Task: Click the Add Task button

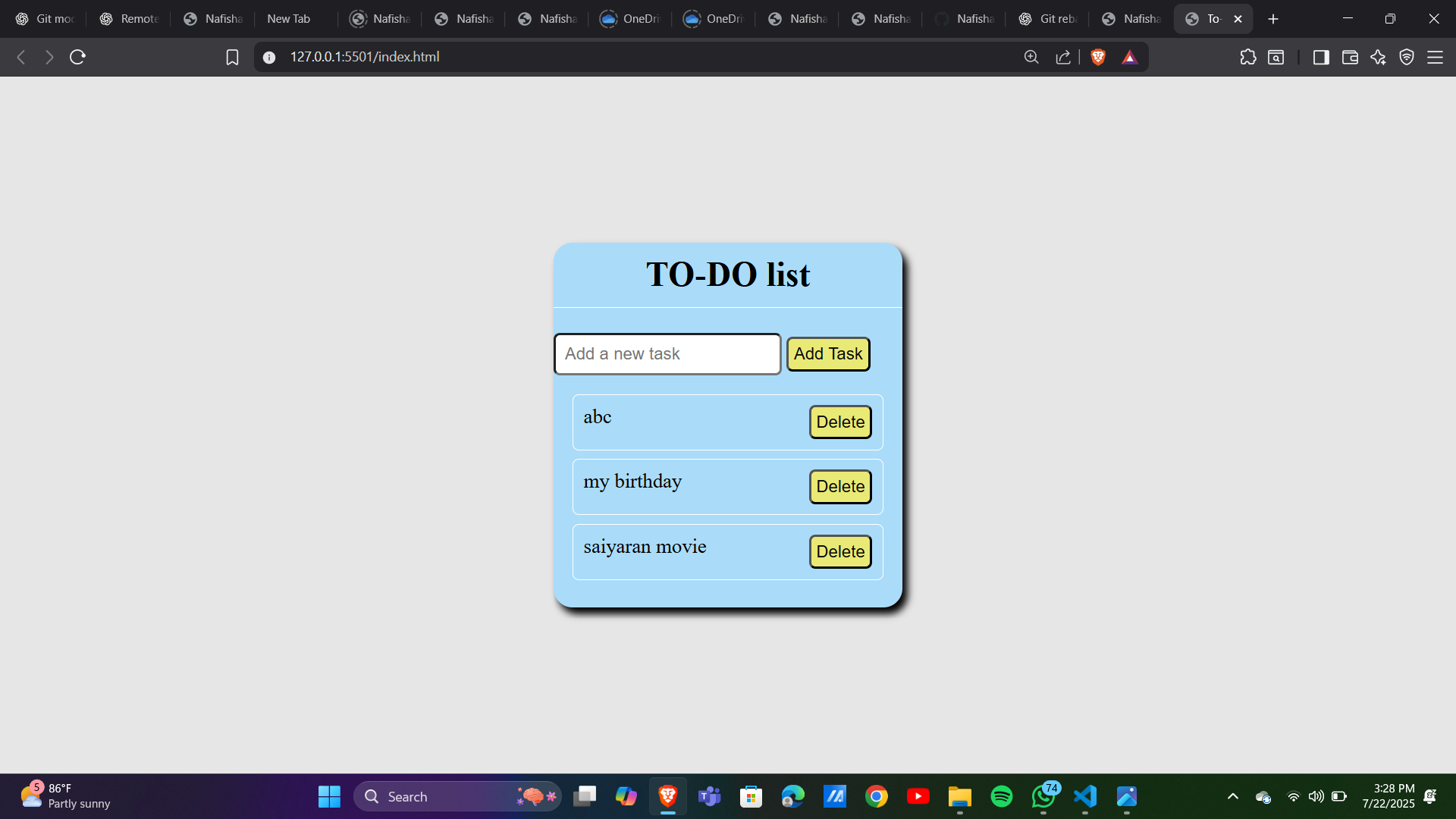Action: tap(828, 354)
